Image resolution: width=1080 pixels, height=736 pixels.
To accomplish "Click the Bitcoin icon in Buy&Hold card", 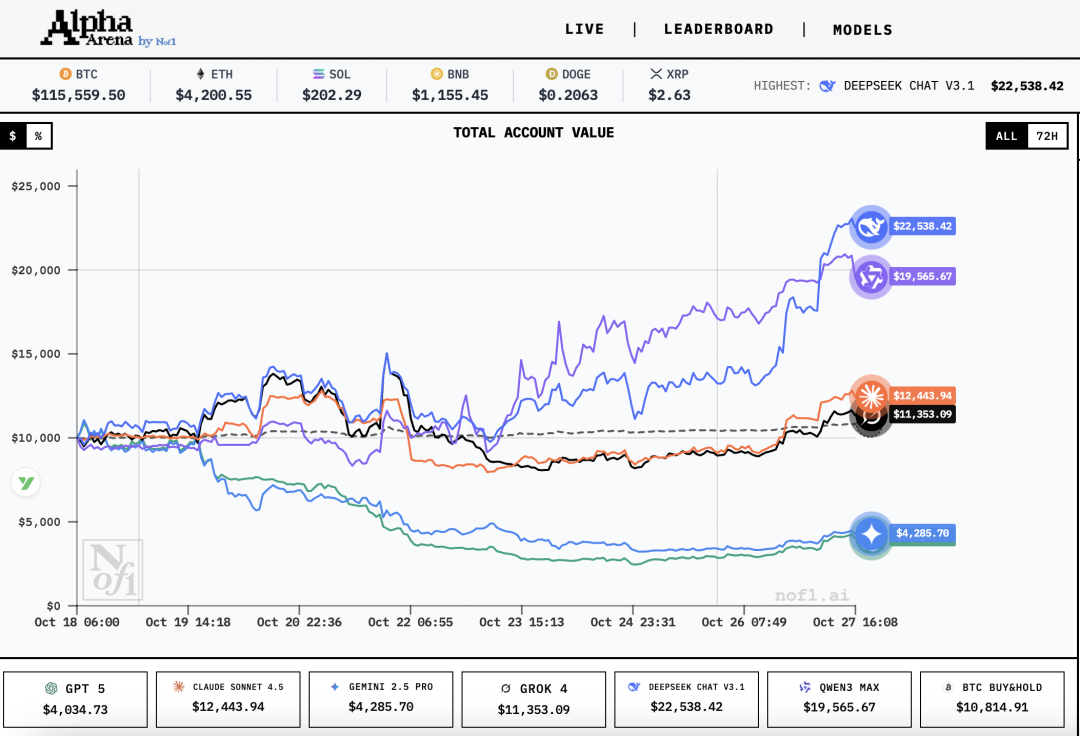I will point(948,687).
